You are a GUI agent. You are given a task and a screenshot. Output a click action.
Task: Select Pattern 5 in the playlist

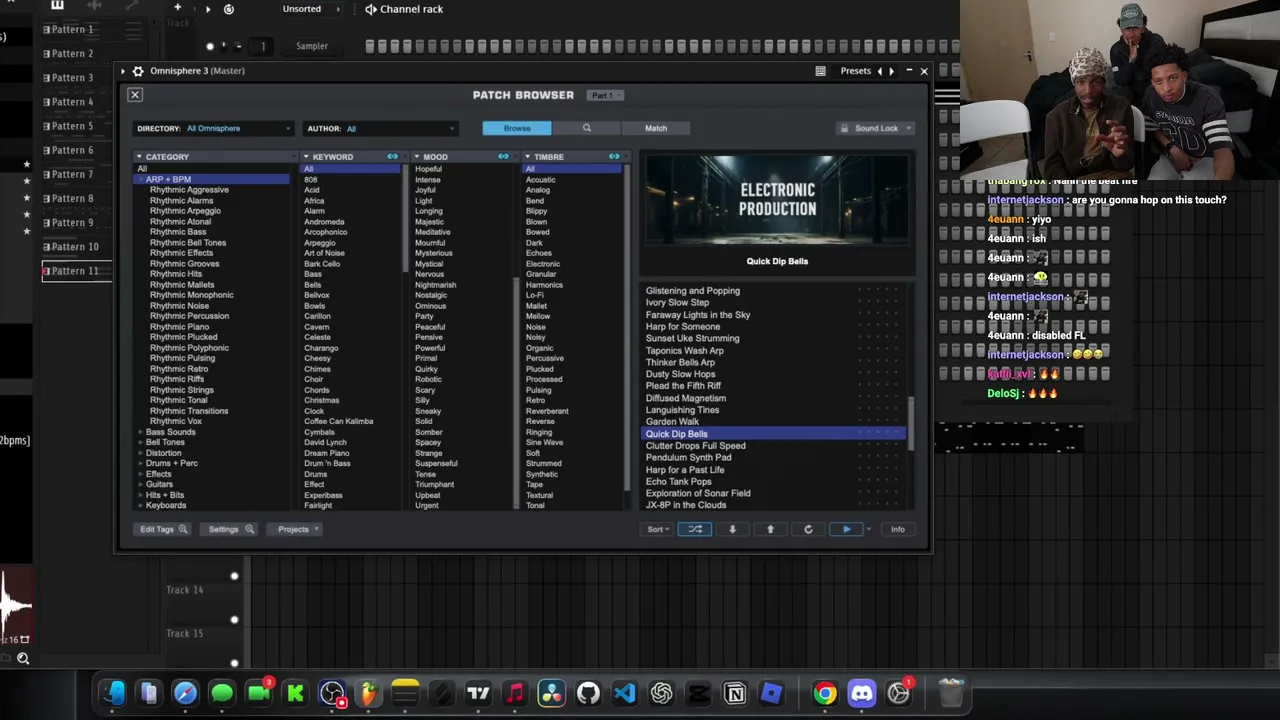(72, 126)
